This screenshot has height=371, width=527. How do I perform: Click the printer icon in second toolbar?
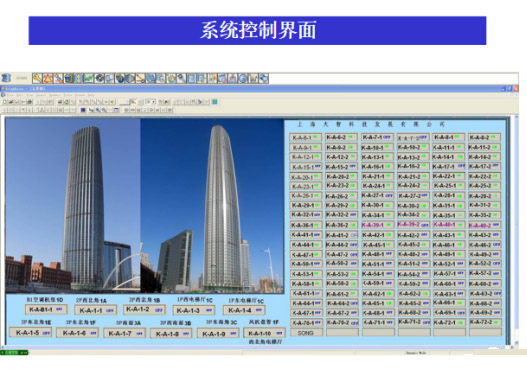click(x=30, y=102)
